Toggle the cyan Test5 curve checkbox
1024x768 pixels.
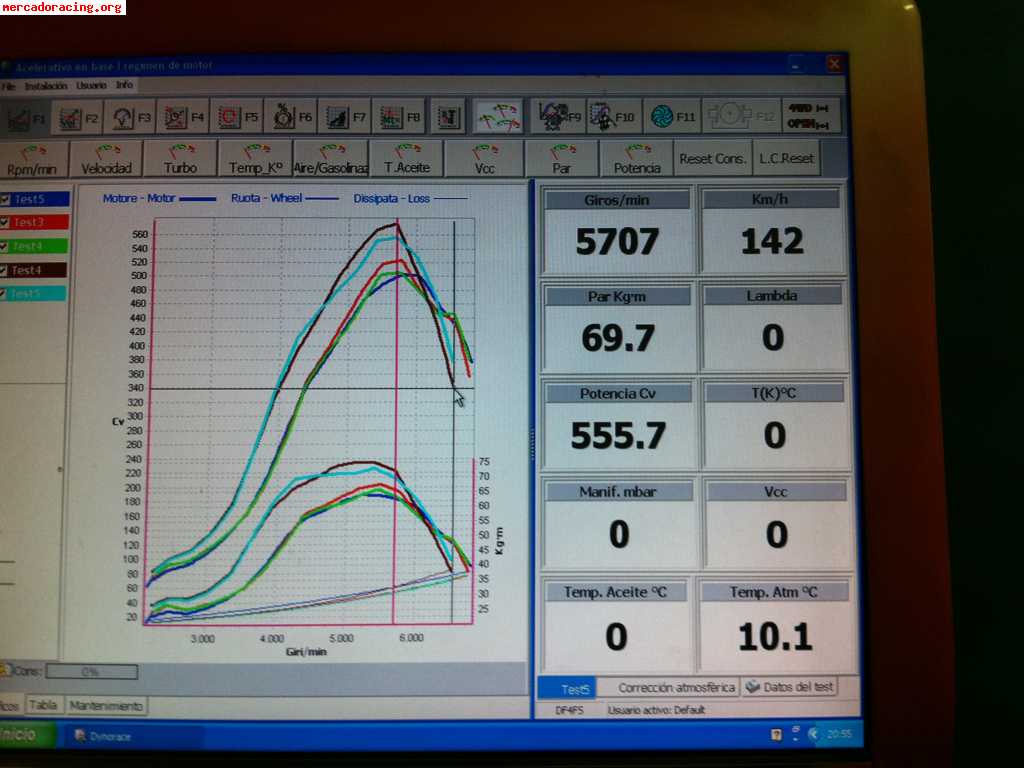pyautogui.click(x=6, y=294)
